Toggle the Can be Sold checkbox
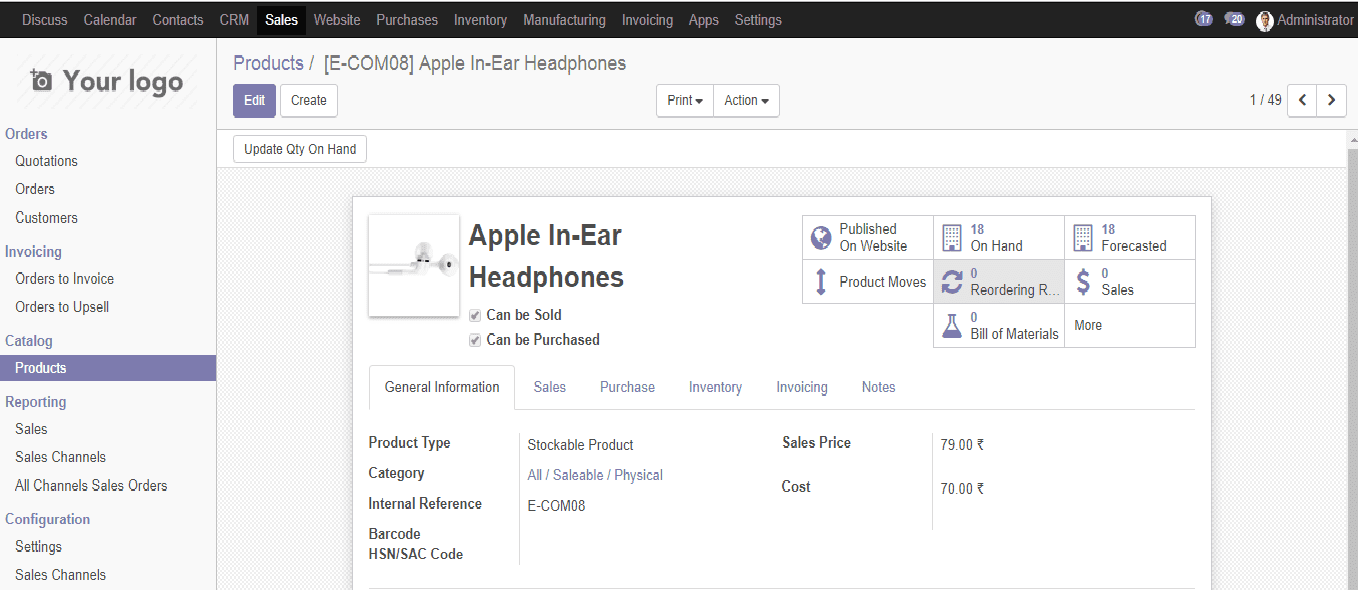 [x=475, y=315]
